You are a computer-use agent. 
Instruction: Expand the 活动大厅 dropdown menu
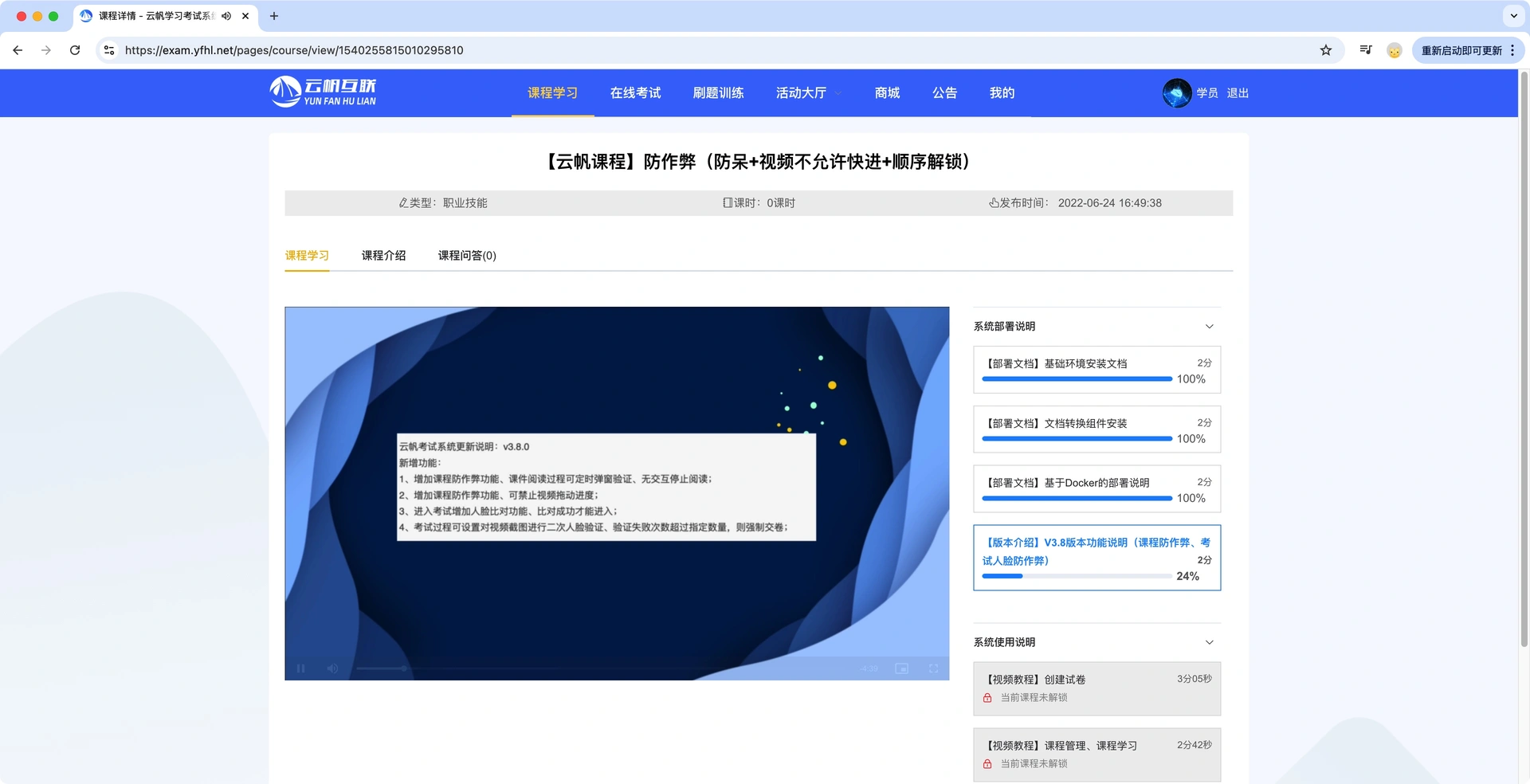(x=809, y=93)
